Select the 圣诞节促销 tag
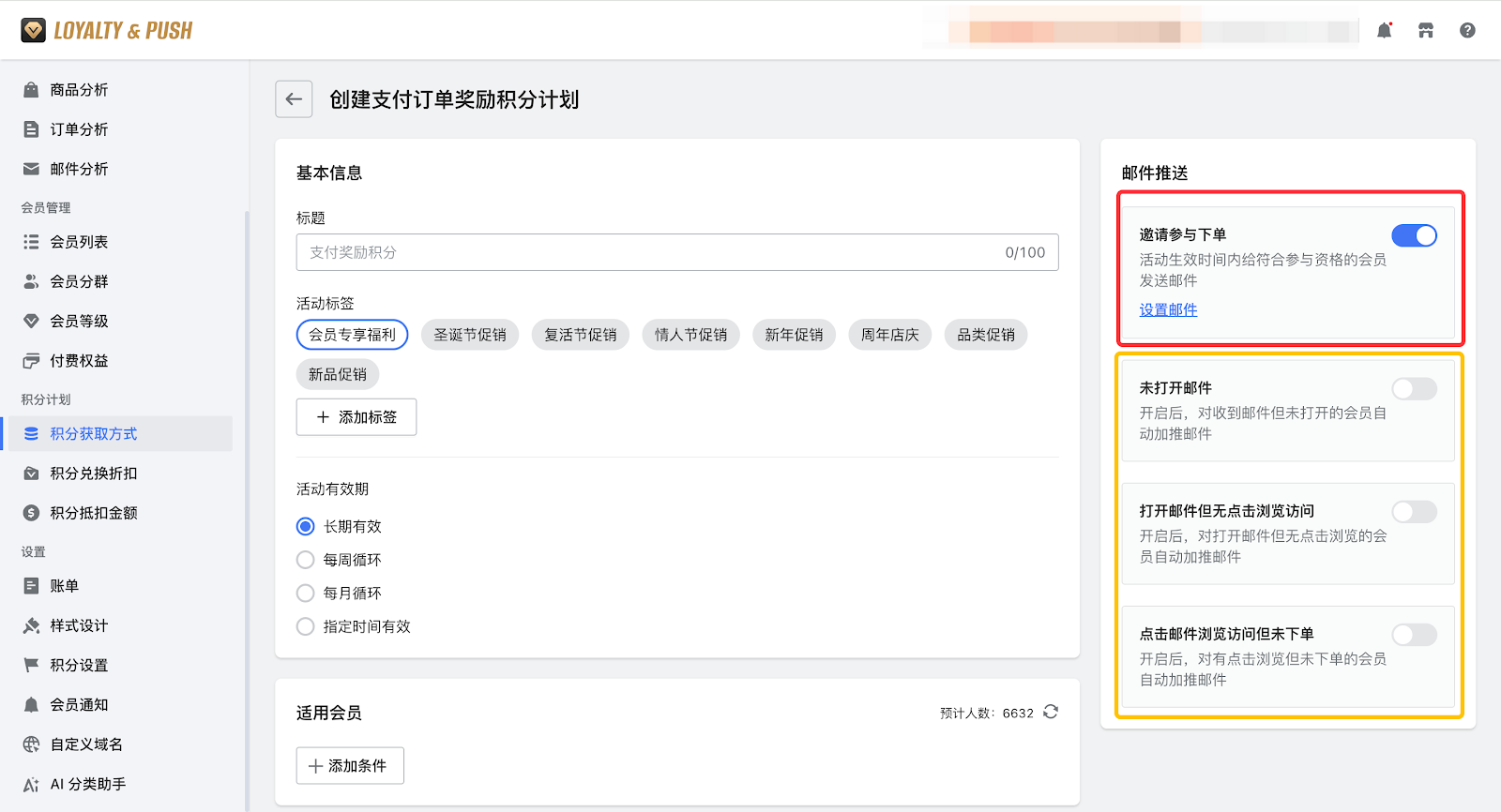 470,335
